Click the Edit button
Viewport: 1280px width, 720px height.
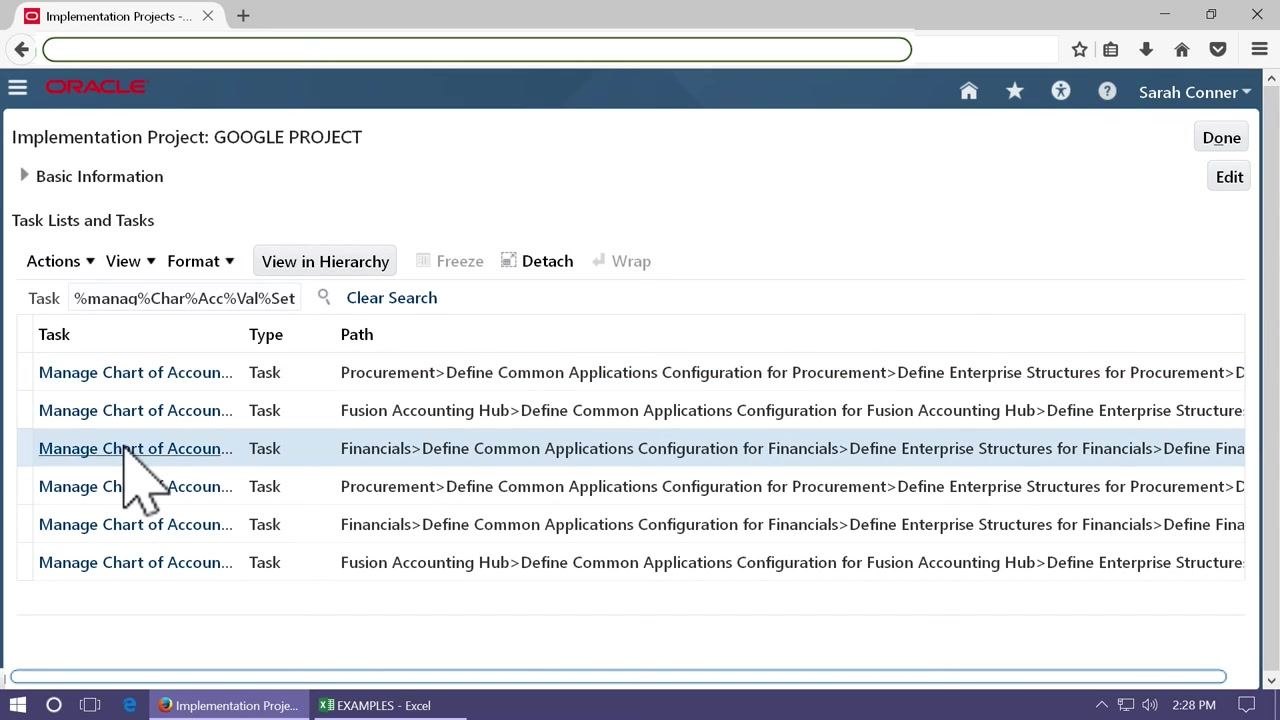1229,177
